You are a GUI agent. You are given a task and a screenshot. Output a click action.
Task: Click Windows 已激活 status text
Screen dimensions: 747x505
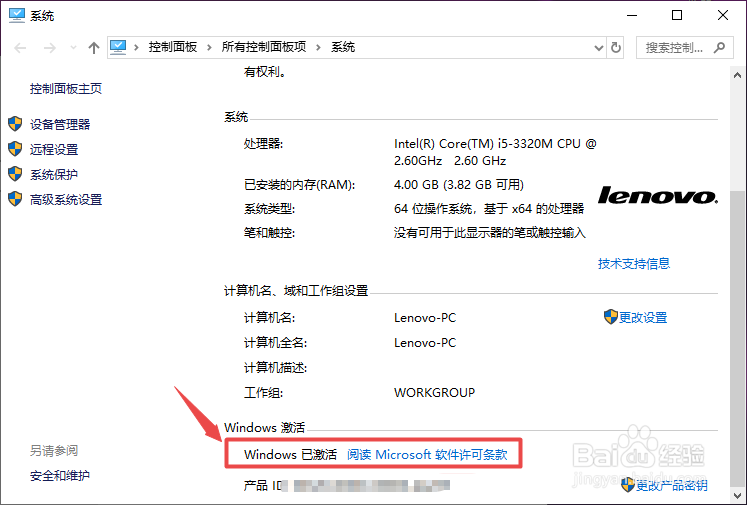pyautogui.click(x=290, y=454)
